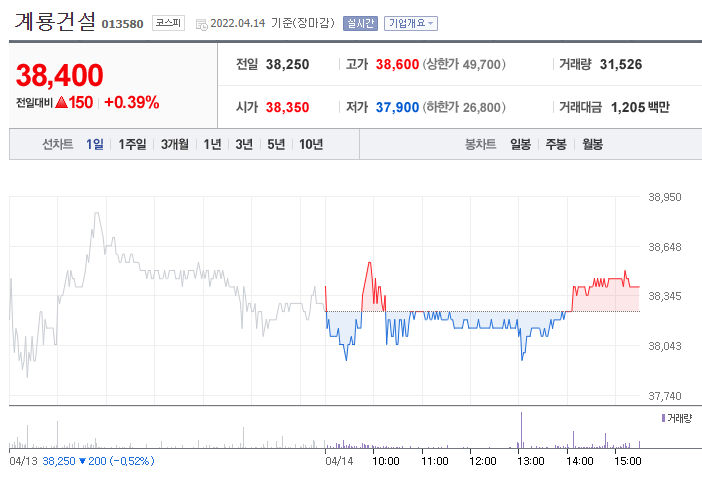Click the 38,043 y-axis label
The image size is (702, 483).
pos(665,346)
